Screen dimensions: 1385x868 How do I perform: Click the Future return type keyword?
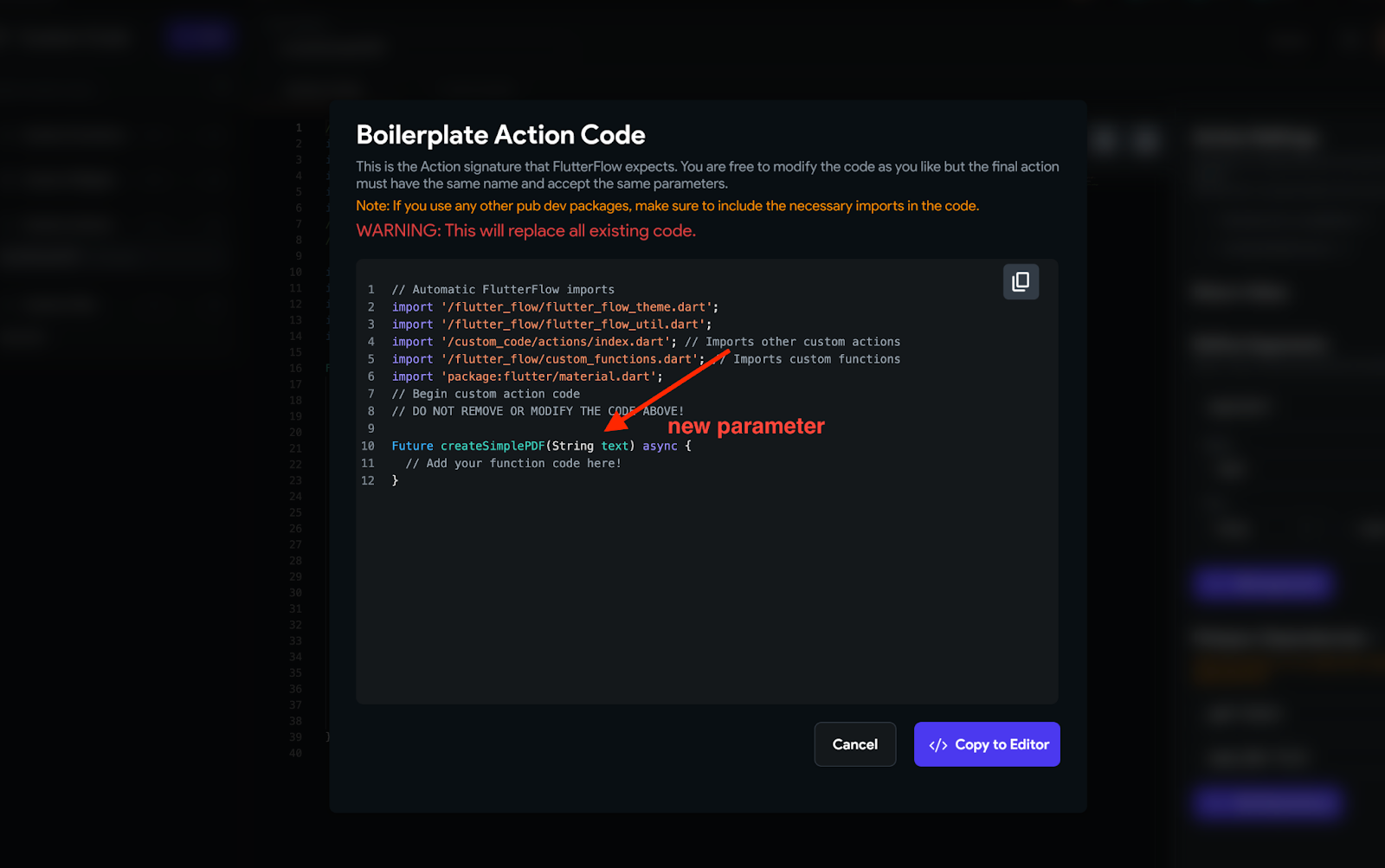412,446
